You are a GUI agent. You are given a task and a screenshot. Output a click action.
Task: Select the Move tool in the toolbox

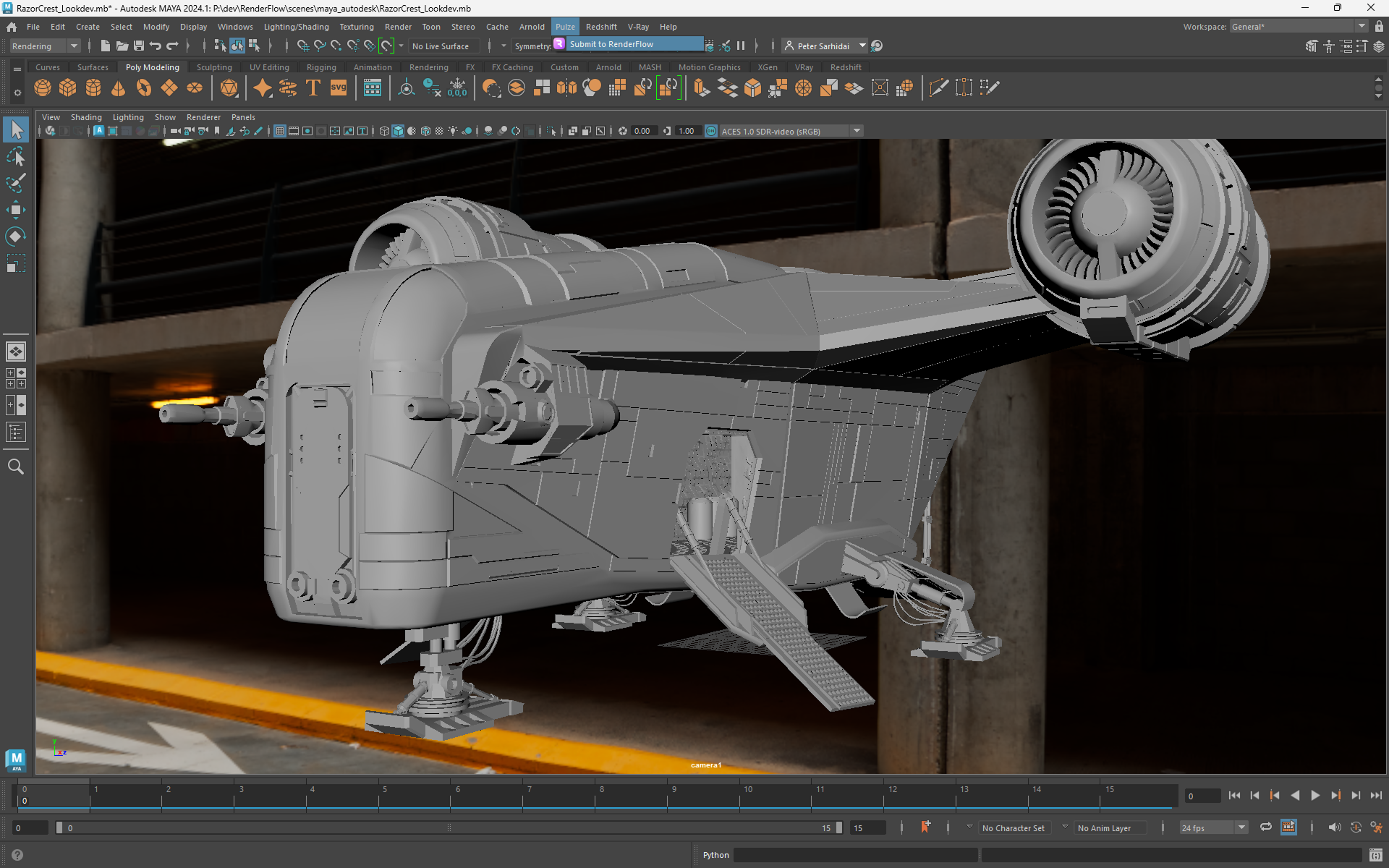(15, 210)
